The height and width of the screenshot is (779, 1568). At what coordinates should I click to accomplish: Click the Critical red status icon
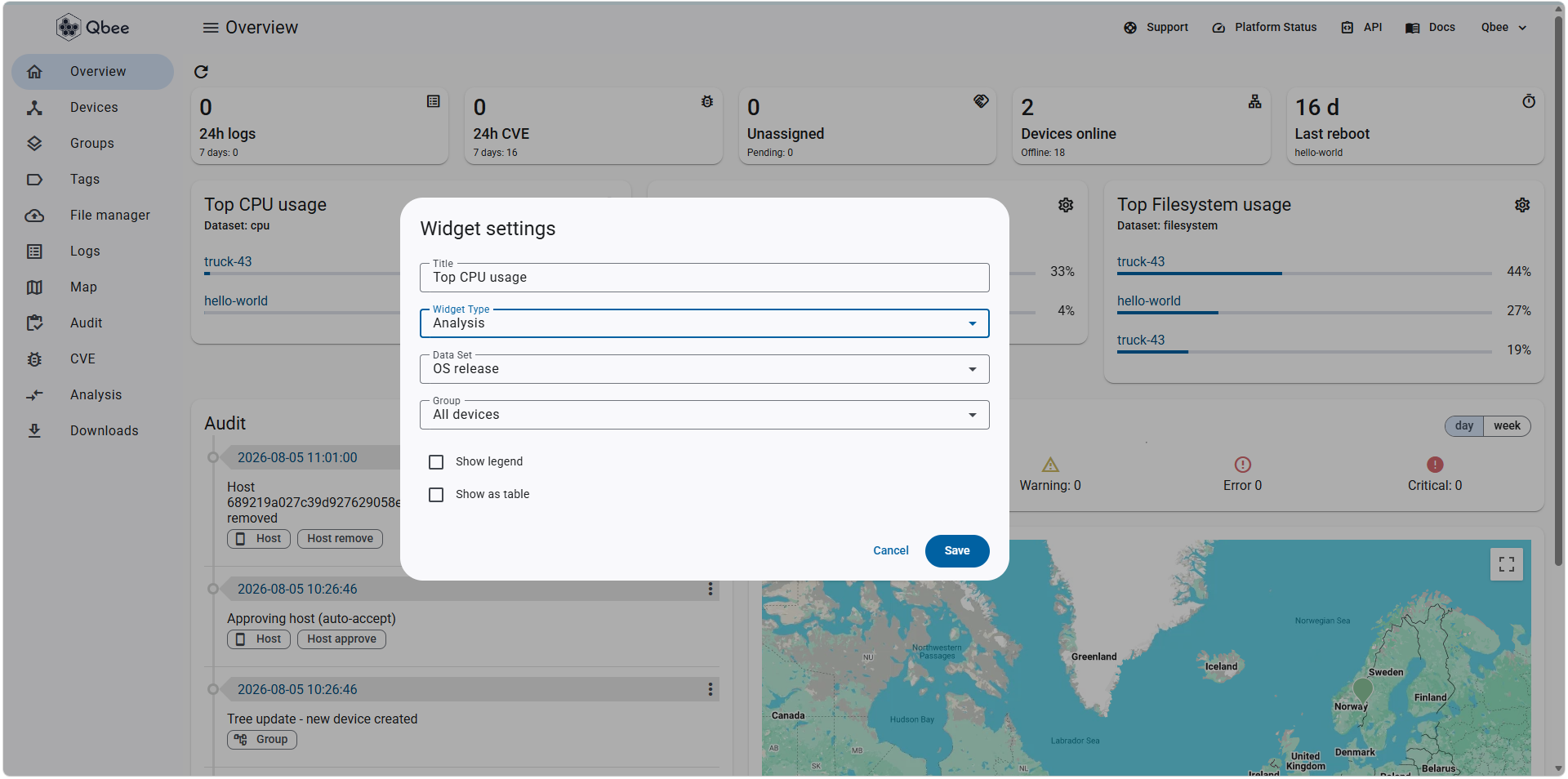1435,465
